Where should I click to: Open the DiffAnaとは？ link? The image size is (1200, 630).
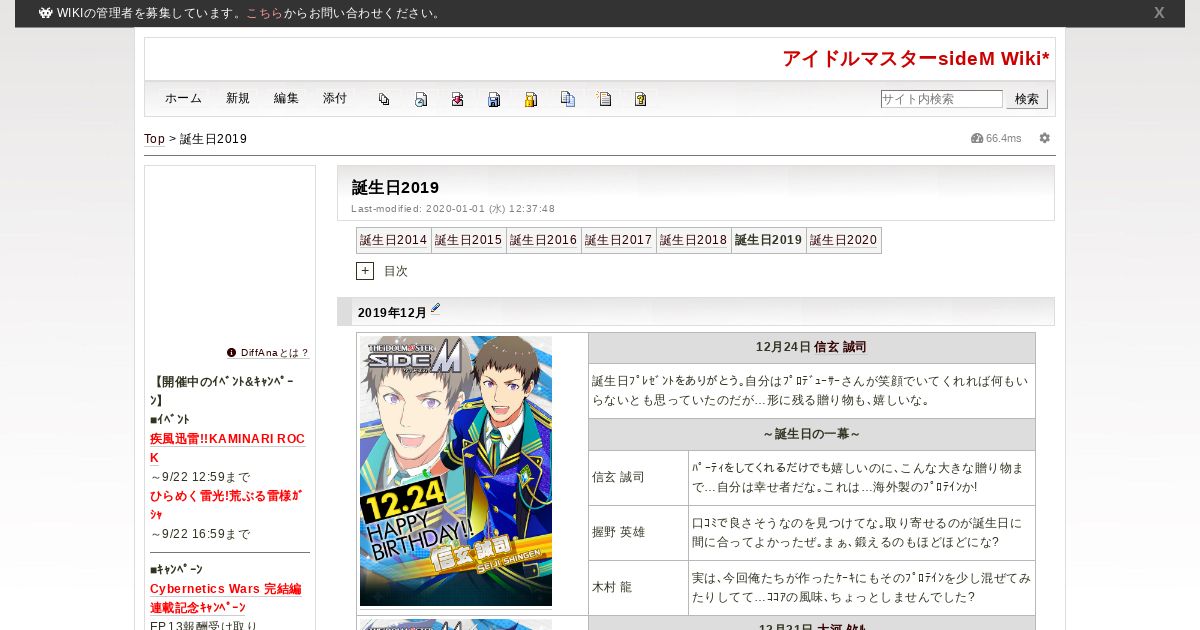(275, 353)
